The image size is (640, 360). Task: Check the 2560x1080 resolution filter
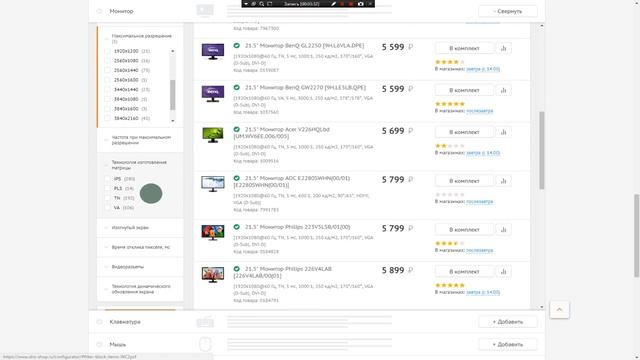point(108,60)
